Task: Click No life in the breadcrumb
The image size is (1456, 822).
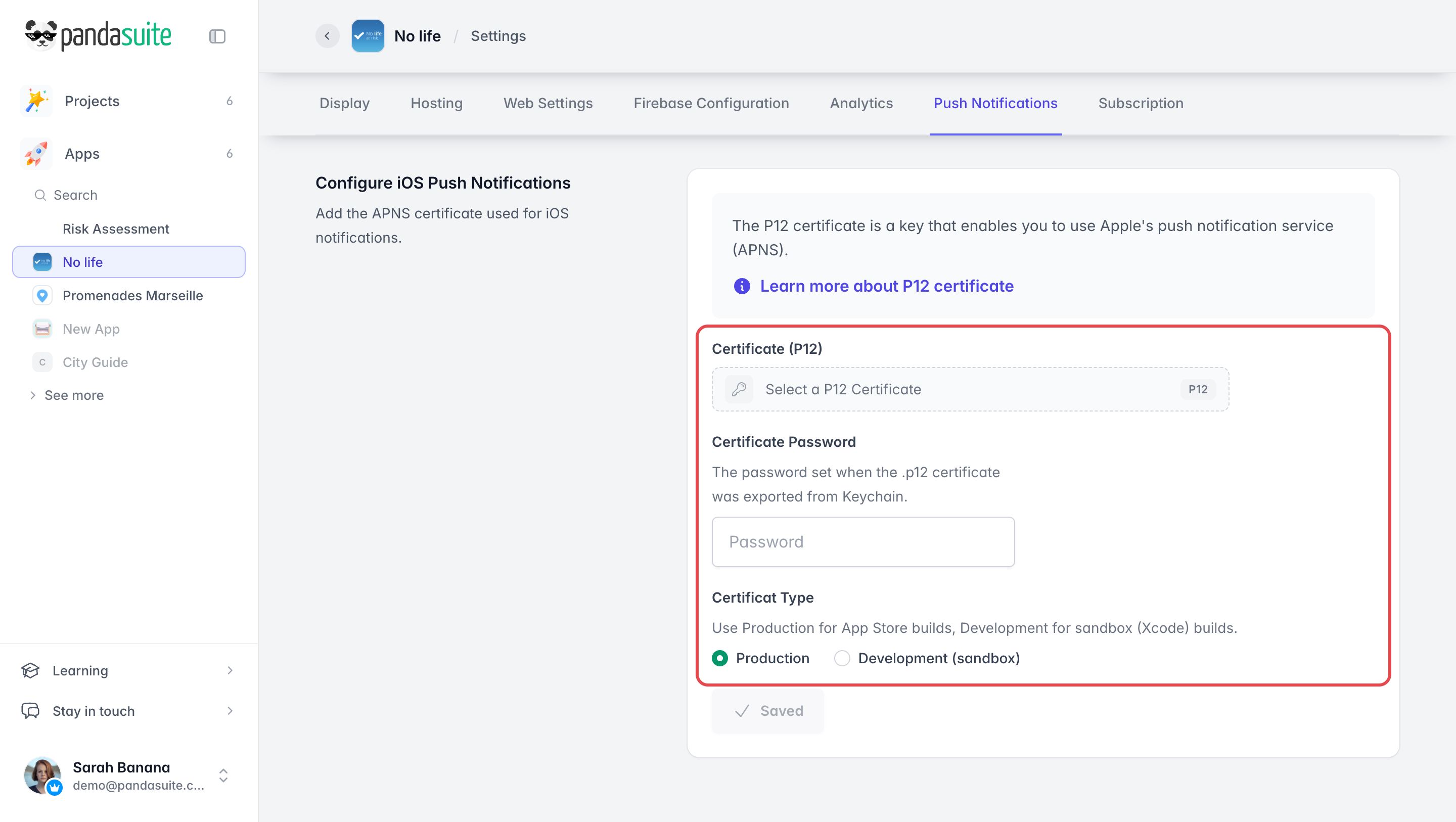Action: click(x=417, y=36)
